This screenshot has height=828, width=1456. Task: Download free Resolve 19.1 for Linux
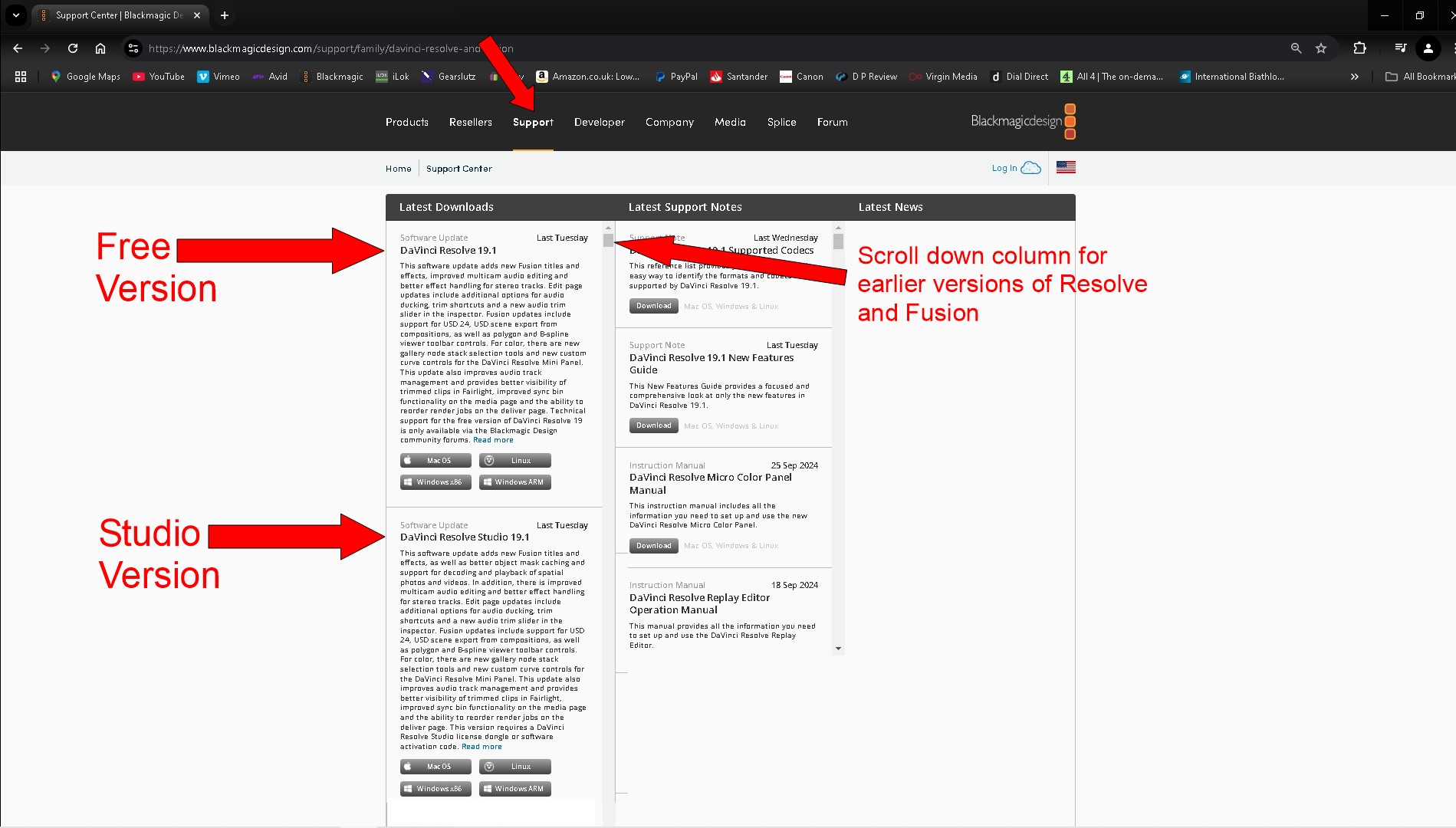515,461
